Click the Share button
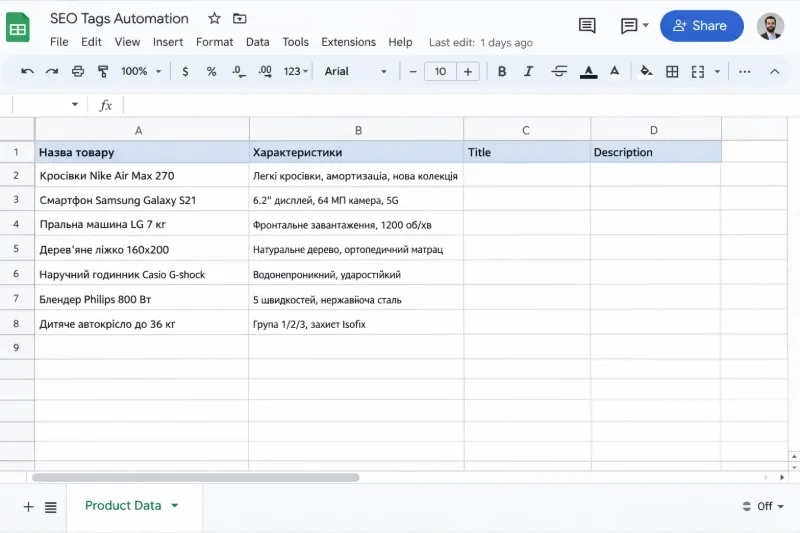Screen dimensions: 800x533 pyautogui.click(x=701, y=26)
